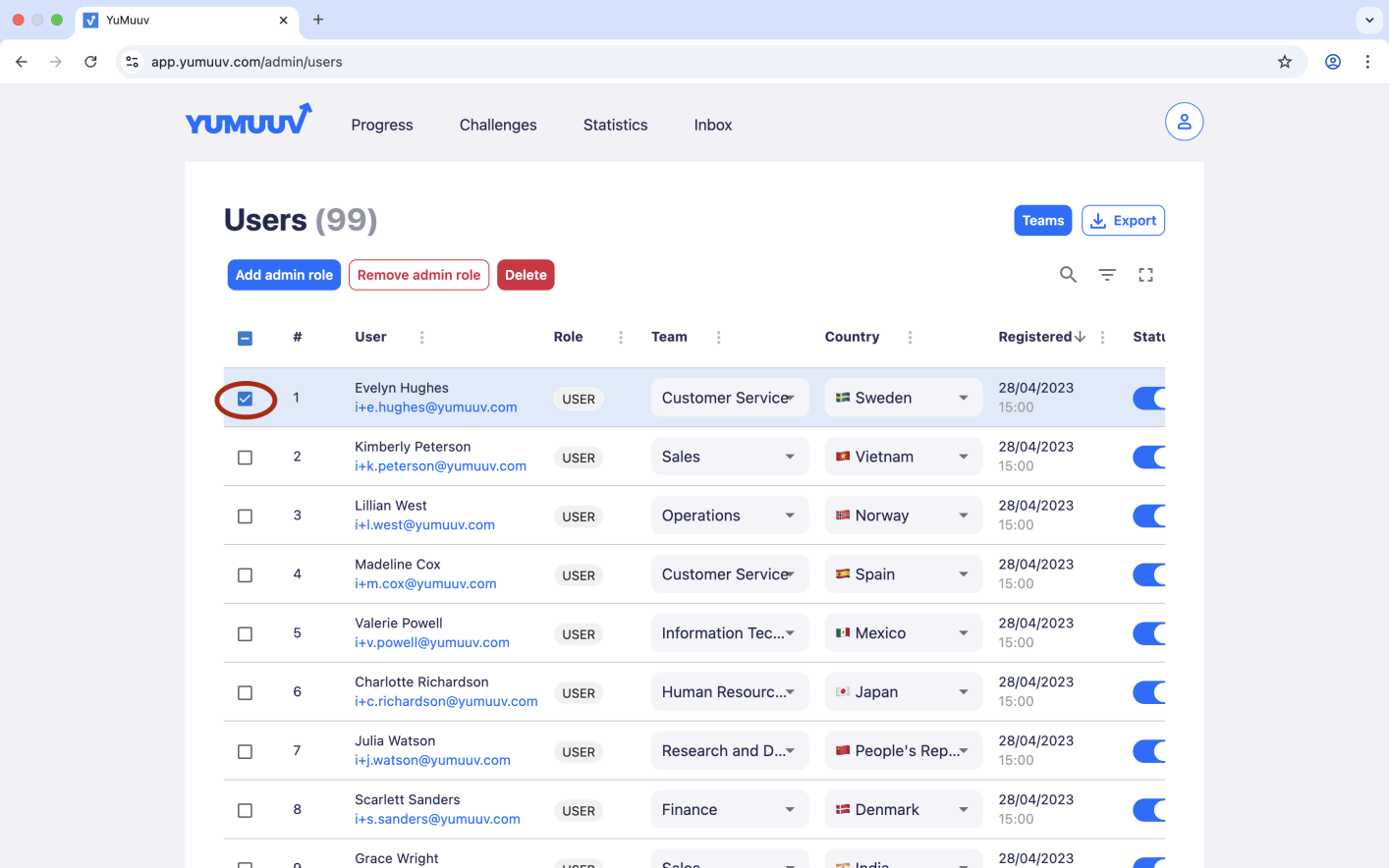Go to Progress menu

click(x=382, y=125)
